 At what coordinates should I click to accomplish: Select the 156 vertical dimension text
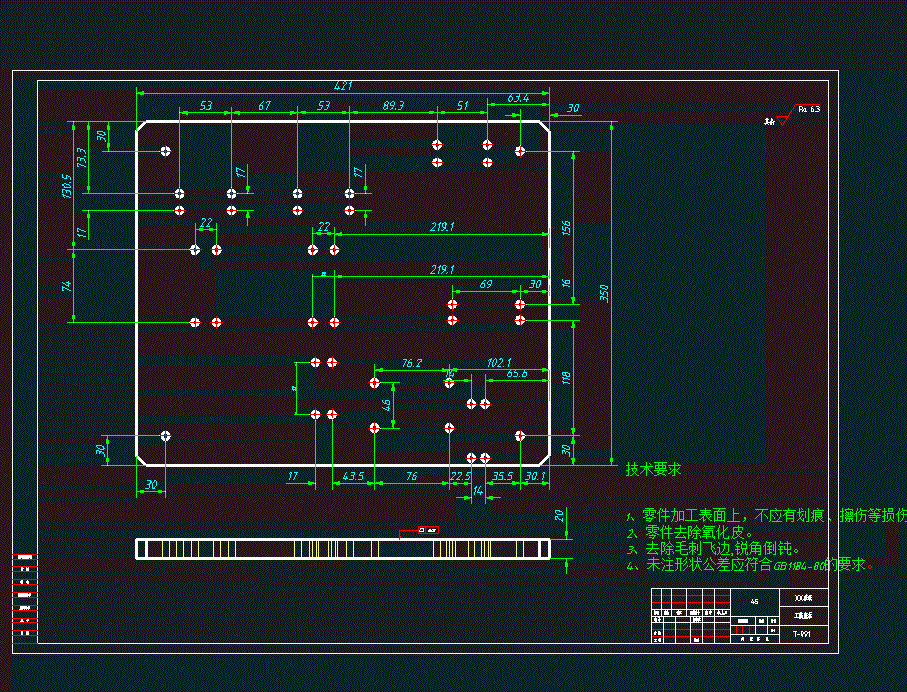click(566, 227)
